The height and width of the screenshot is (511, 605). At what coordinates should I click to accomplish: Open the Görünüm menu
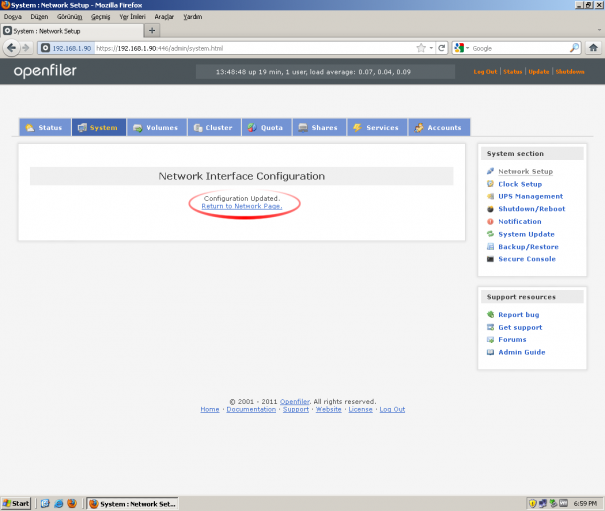[x=69, y=17]
